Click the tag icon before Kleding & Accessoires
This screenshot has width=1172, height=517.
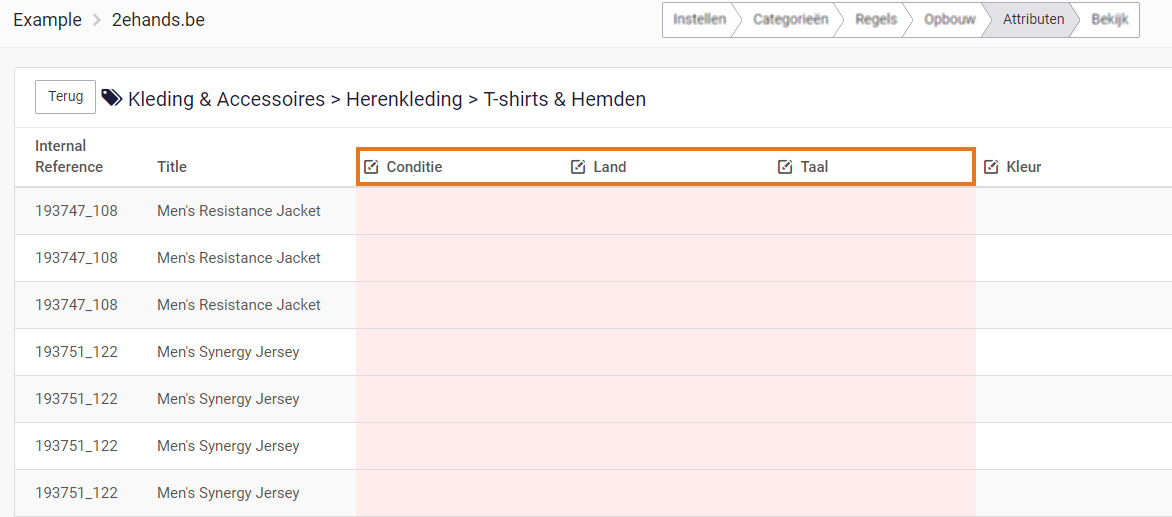[x=112, y=98]
